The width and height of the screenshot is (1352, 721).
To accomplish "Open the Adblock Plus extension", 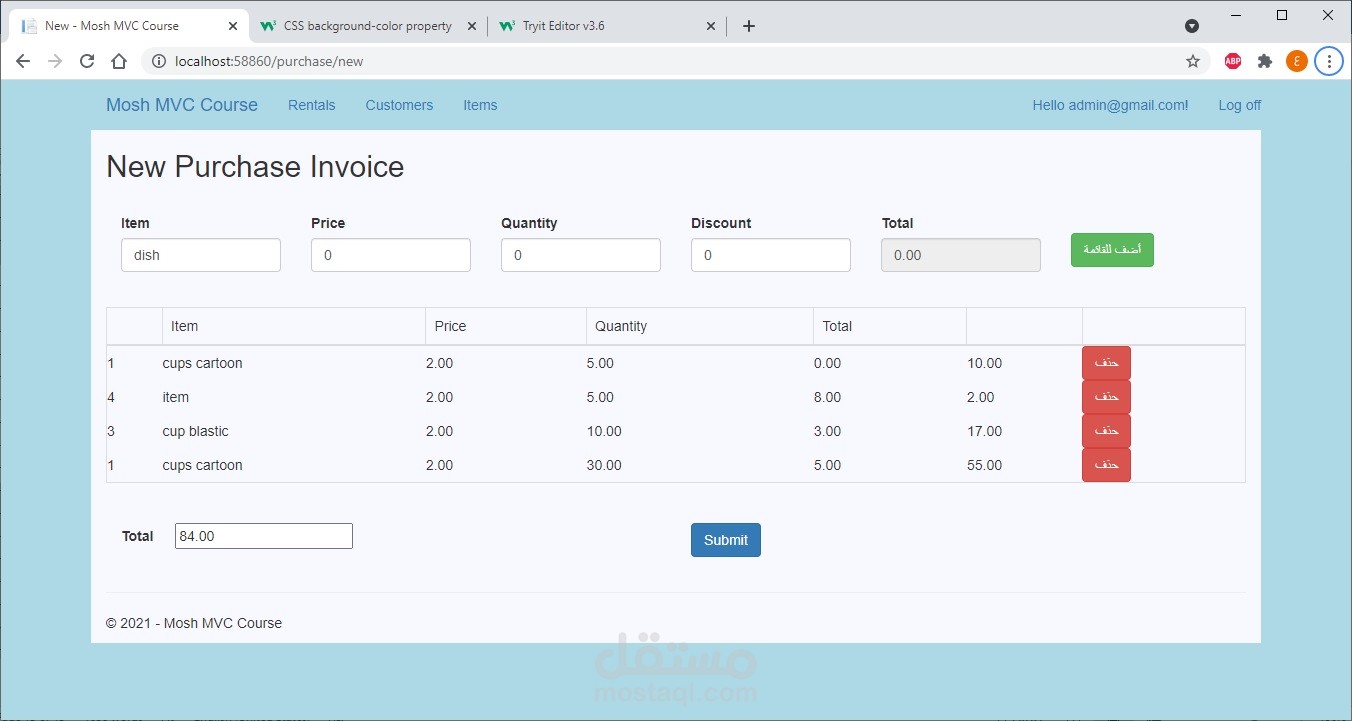I will (x=1233, y=61).
